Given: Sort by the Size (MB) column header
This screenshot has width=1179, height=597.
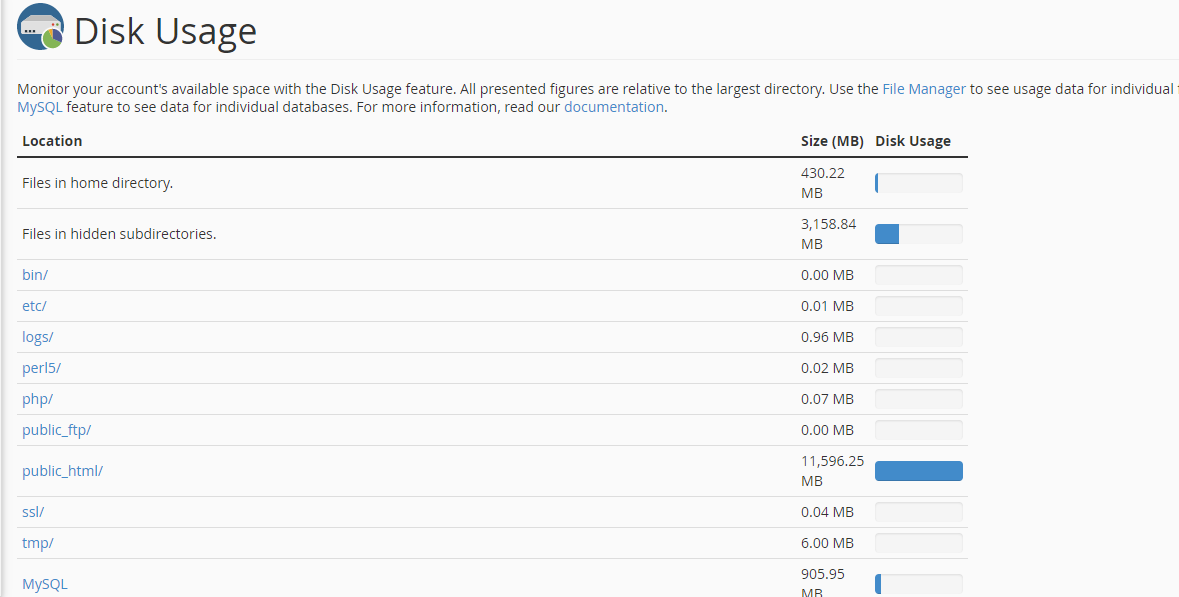Looking at the screenshot, I should tap(832, 140).
